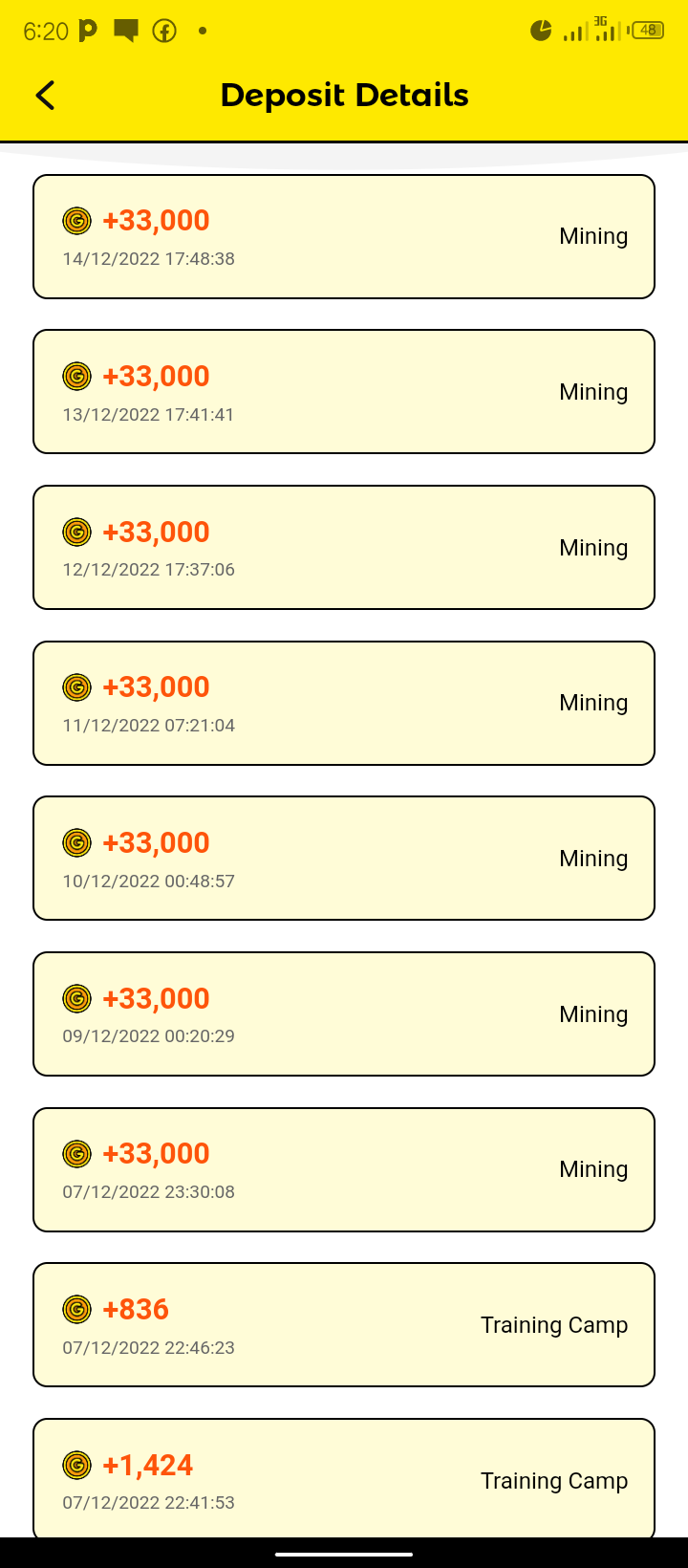This screenshot has width=688, height=1568.
Task: Click the Training Camp label on +836 entry
Action: (553, 1325)
